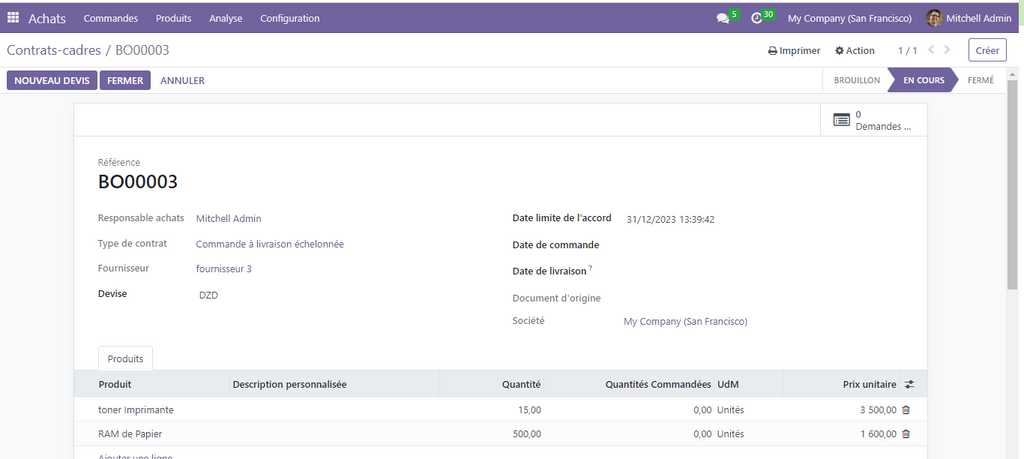
Task: Expand the Imprimer print dropdown
Action: 794,51
